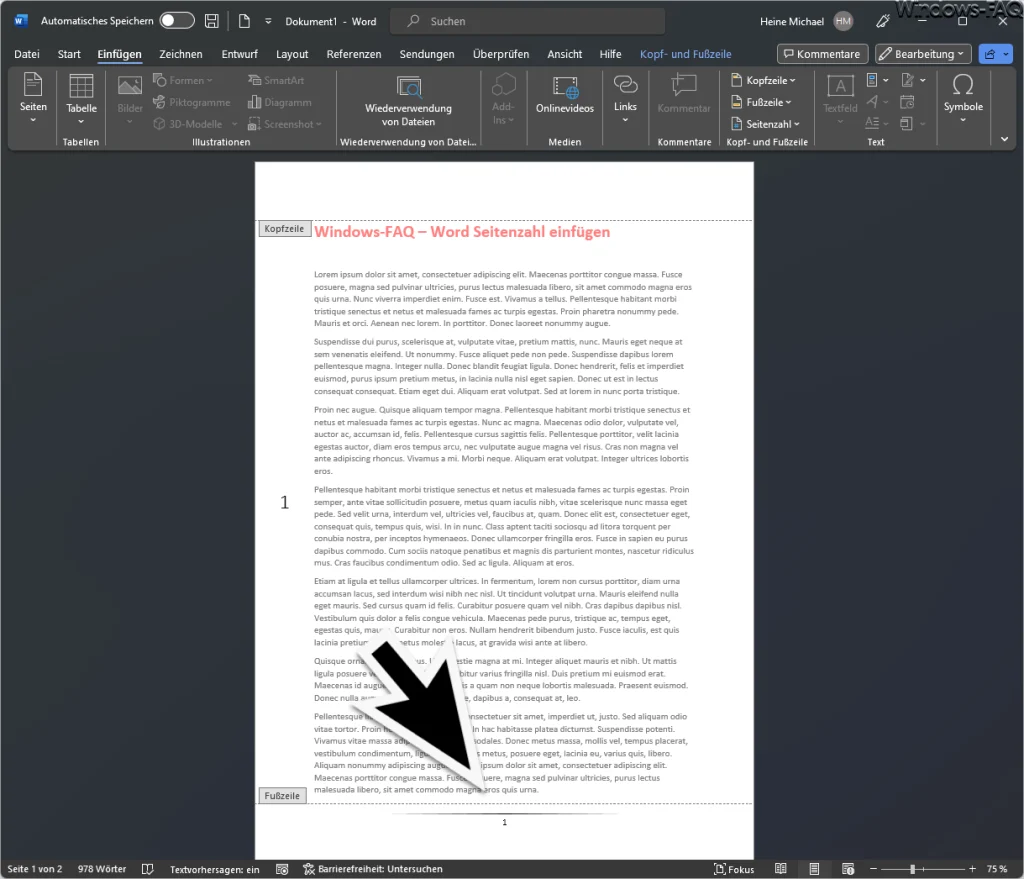The height and width of the screenshot is (879, 1024).
Task: Open the Kopf- und Fußzeile tab
Action: tap(686, 54)
